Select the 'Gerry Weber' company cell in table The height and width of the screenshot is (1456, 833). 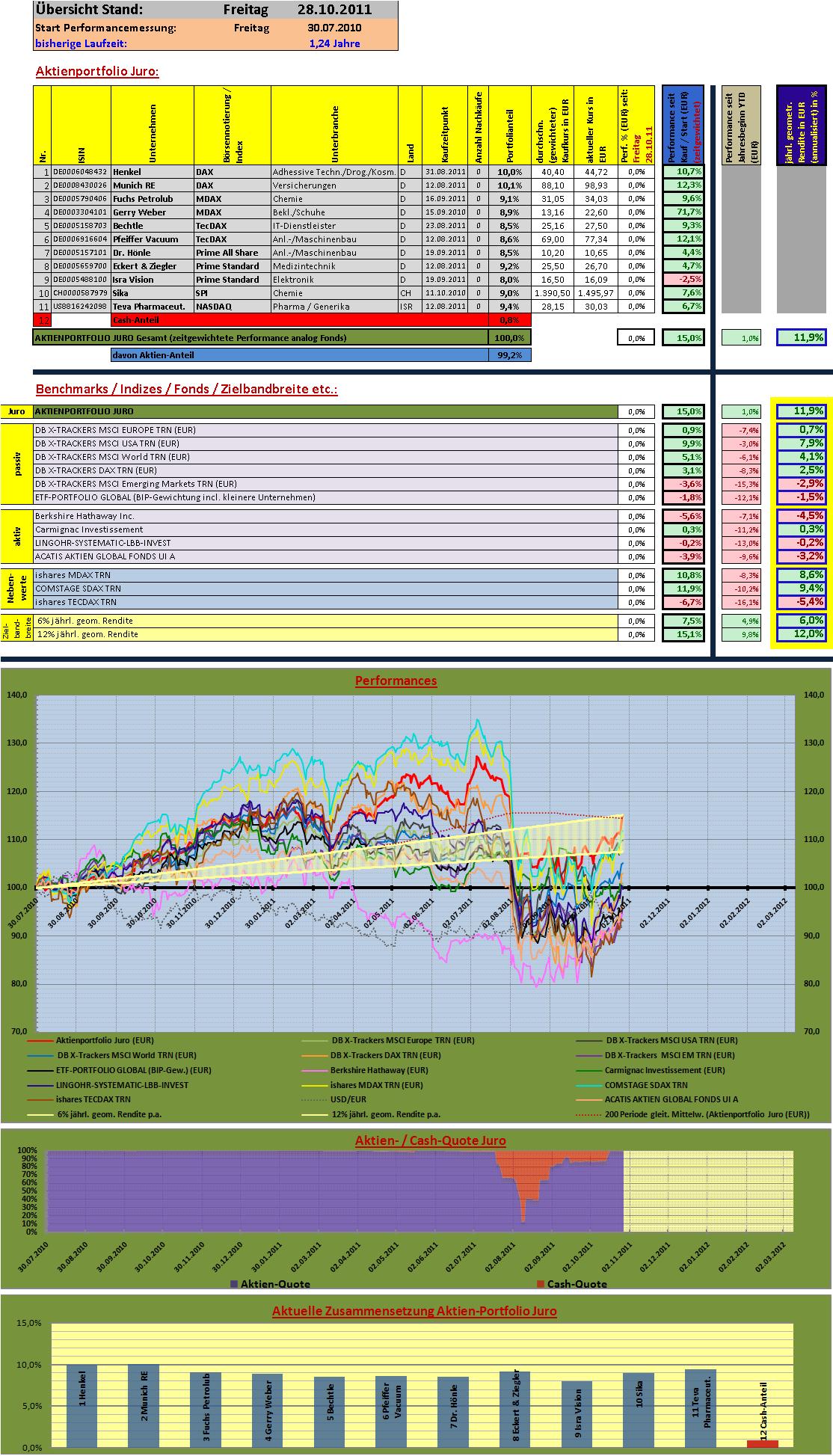153,212
